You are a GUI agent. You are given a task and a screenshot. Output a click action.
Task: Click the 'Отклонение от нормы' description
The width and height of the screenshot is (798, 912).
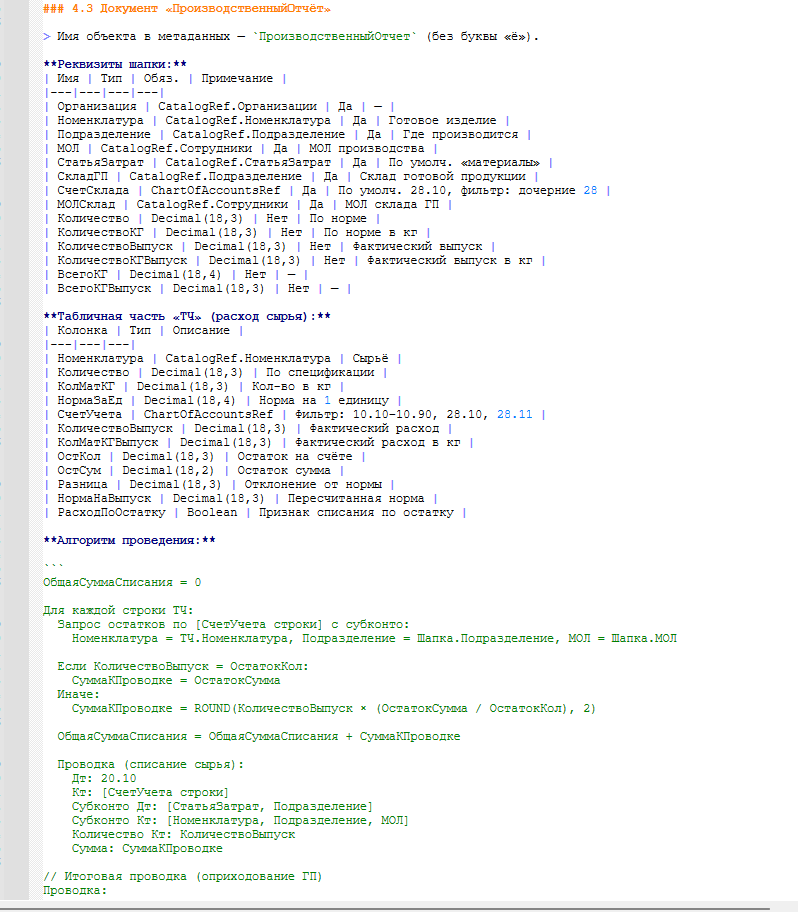pos(313,484)
